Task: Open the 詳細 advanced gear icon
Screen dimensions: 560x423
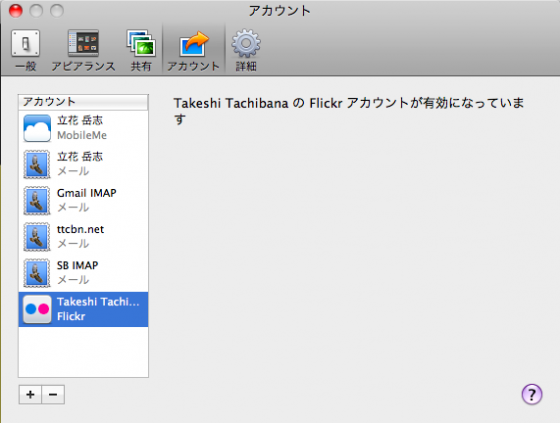Action: point(246,50)
